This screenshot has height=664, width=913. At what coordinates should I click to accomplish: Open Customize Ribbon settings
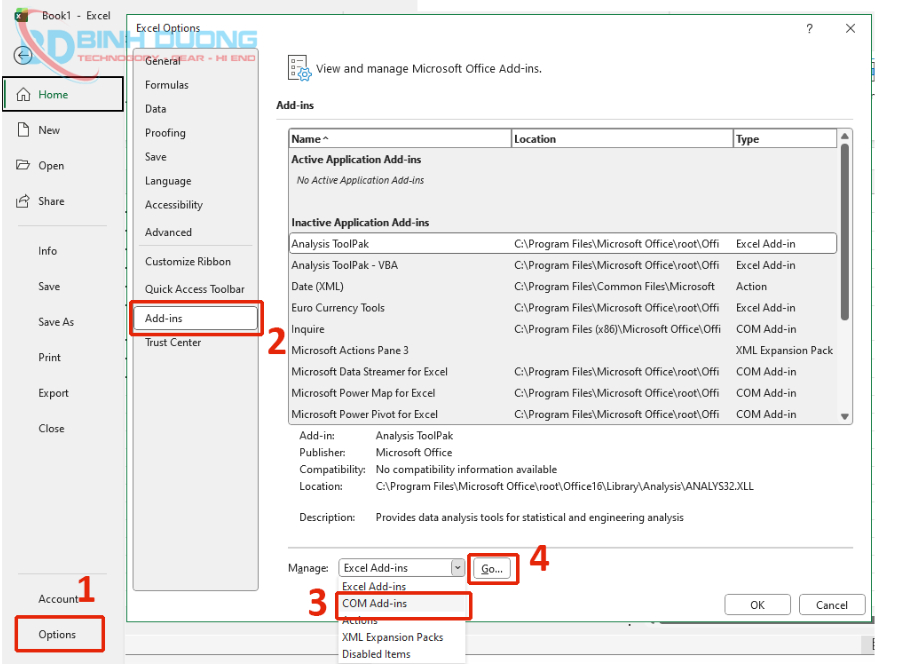pos(188,262)
